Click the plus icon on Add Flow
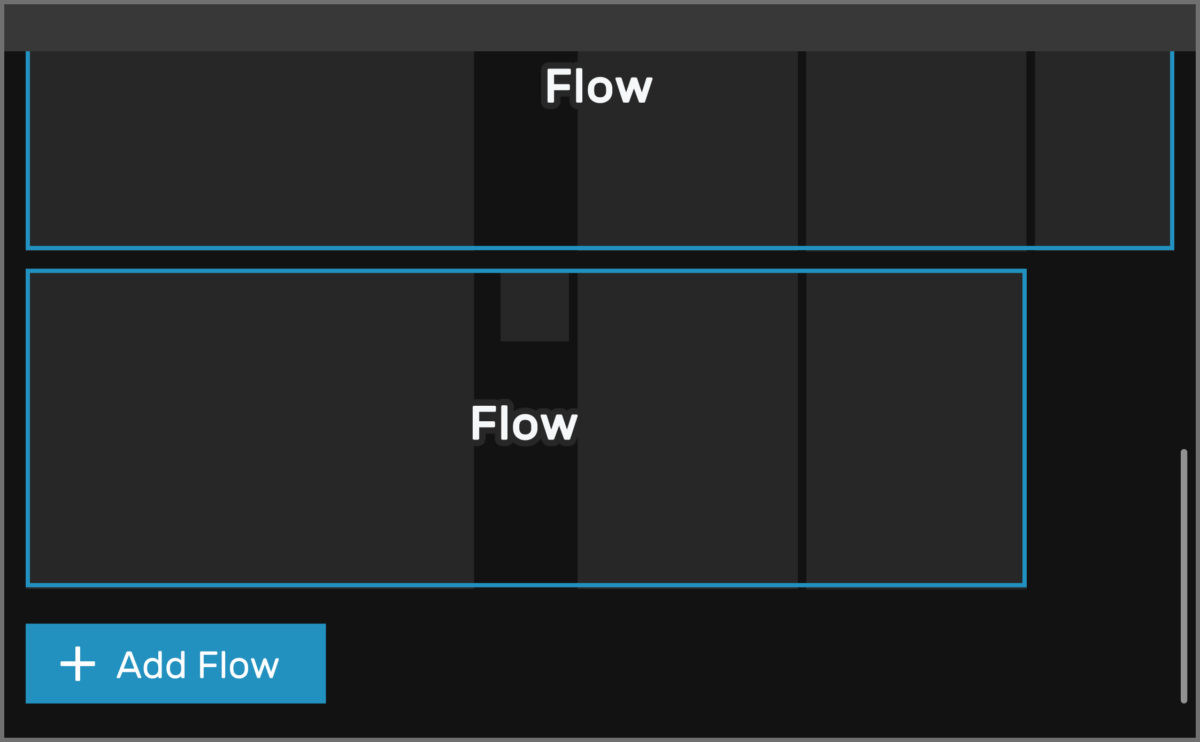1200x742 pixels. 77,663
